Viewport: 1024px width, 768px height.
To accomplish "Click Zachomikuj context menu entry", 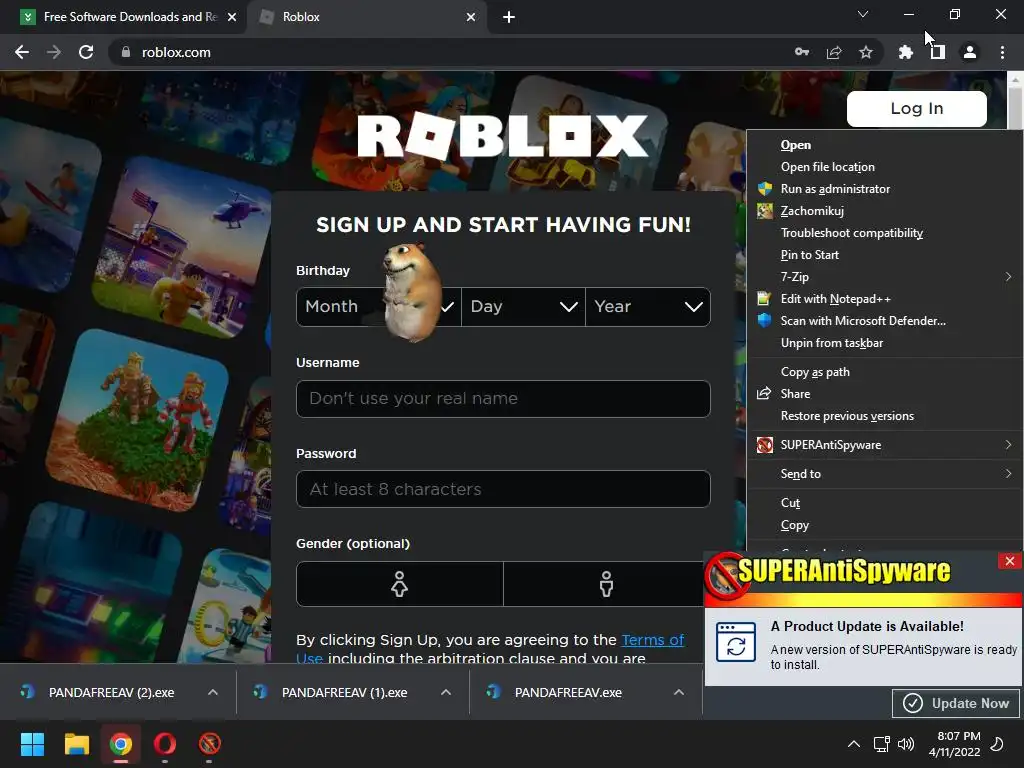I will (x=884, y=211).
